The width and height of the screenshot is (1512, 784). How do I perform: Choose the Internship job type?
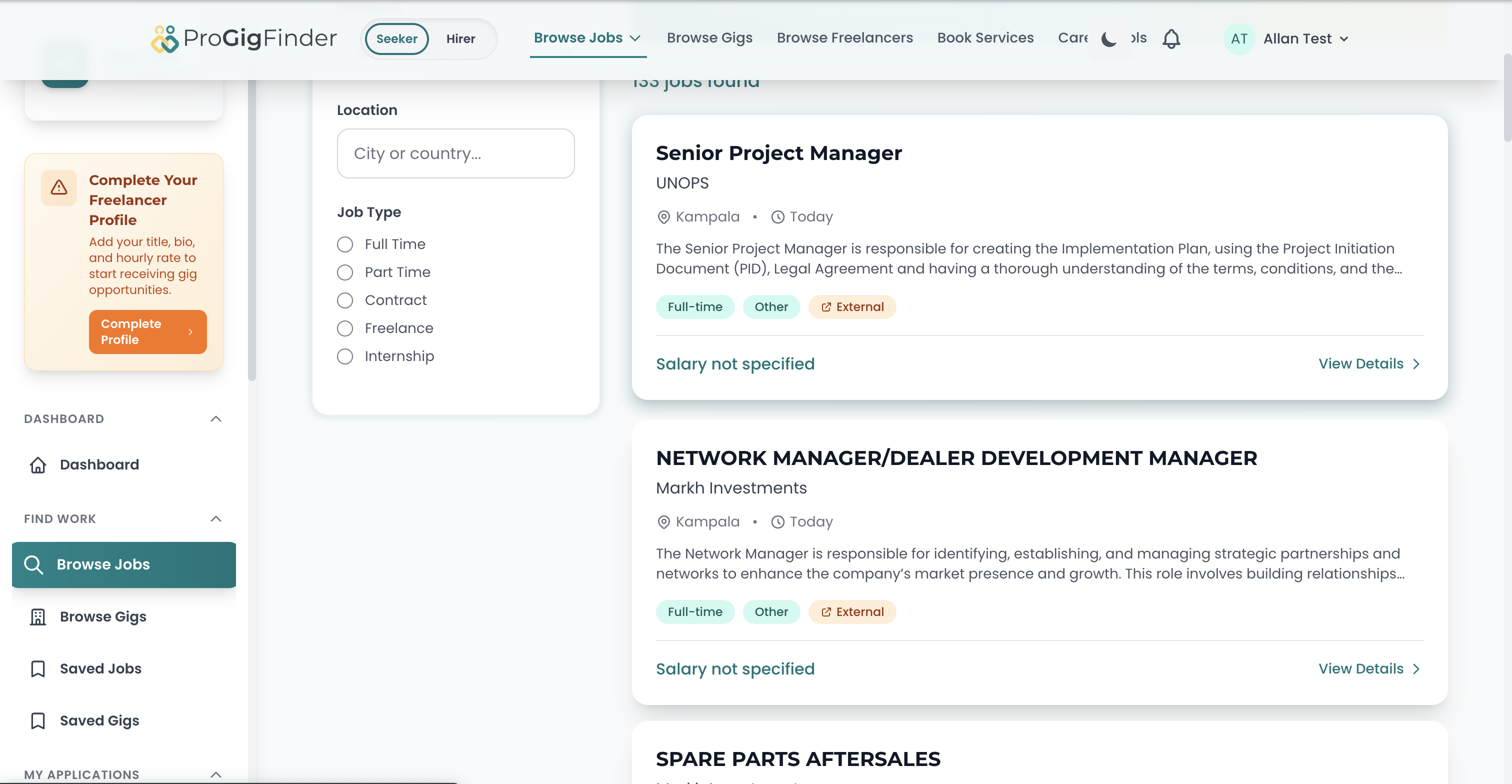(345, 356)
